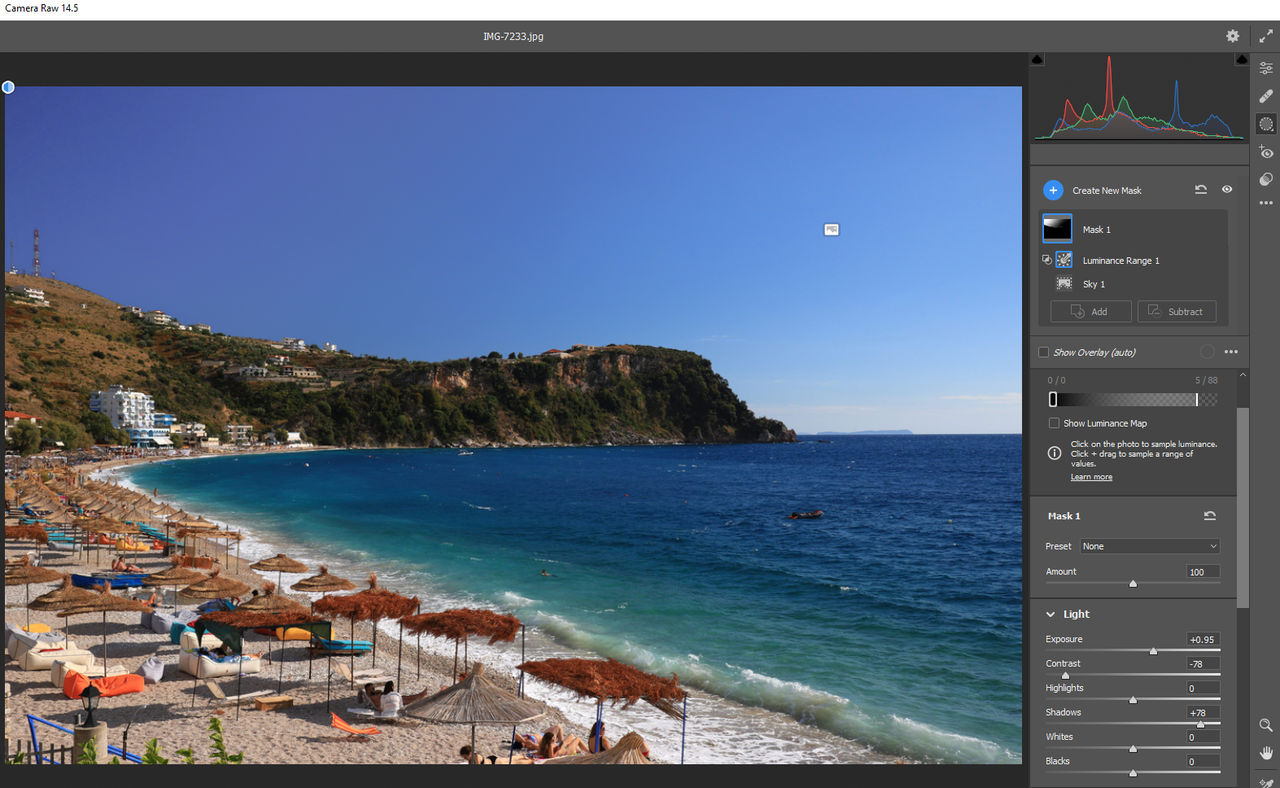
Task: Toggle highlight clipping warning on histogram
Action: (1241, 60)
